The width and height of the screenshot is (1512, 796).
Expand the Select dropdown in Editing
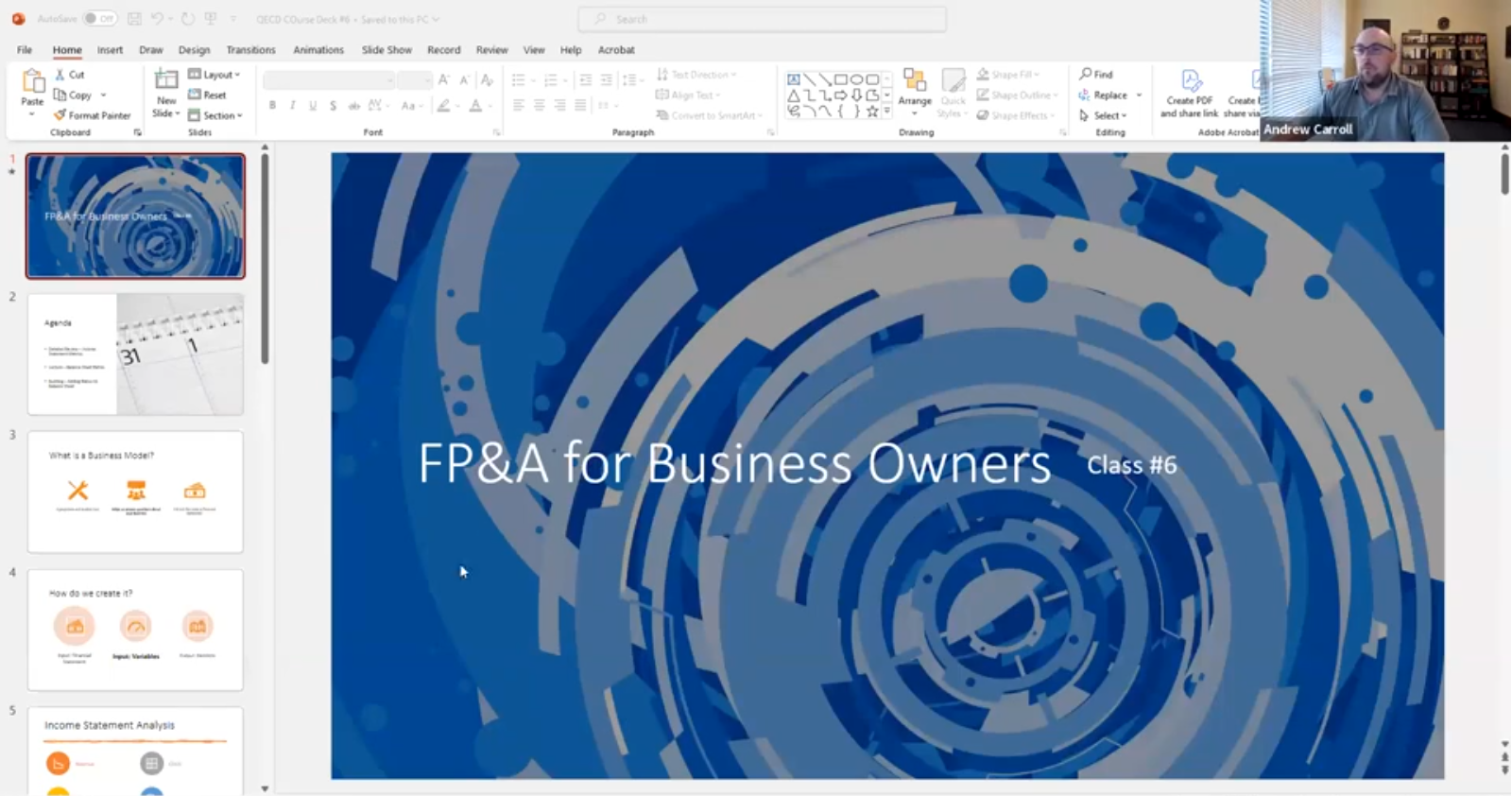pos(1104,115)
